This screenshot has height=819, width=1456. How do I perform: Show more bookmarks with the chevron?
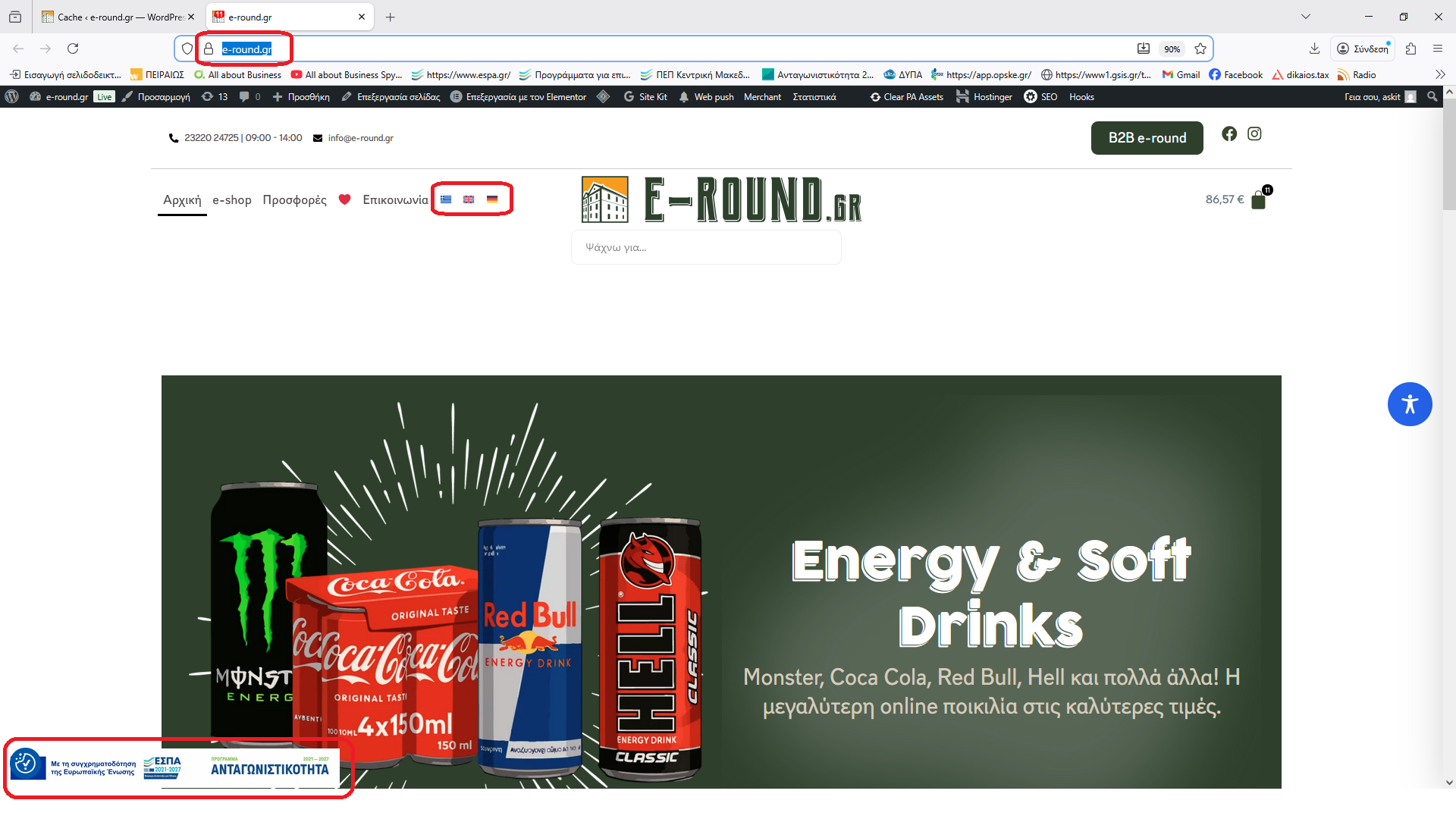tap(1440, 74)
